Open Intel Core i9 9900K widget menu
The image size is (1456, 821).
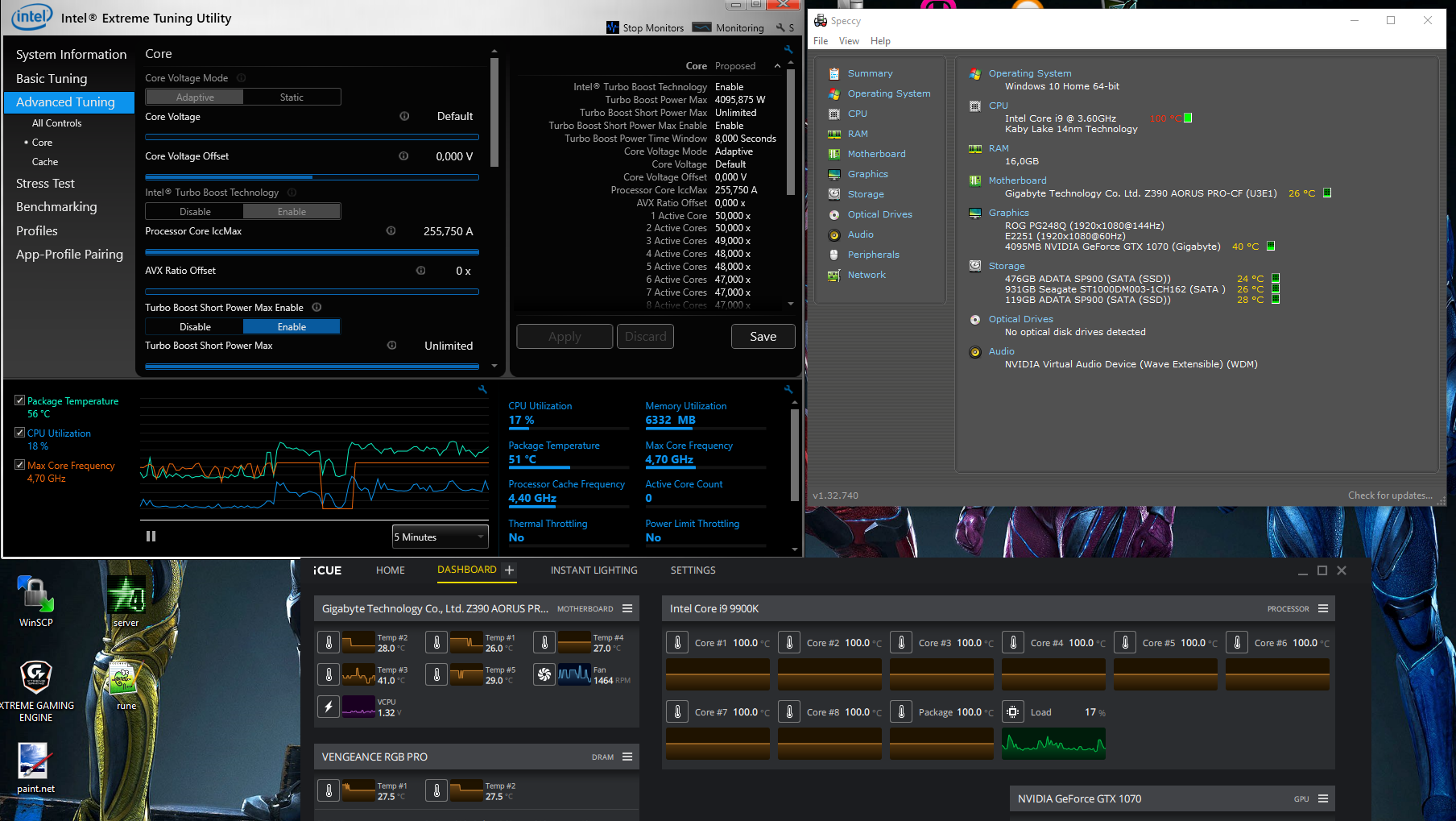(x=1323, y=608)
